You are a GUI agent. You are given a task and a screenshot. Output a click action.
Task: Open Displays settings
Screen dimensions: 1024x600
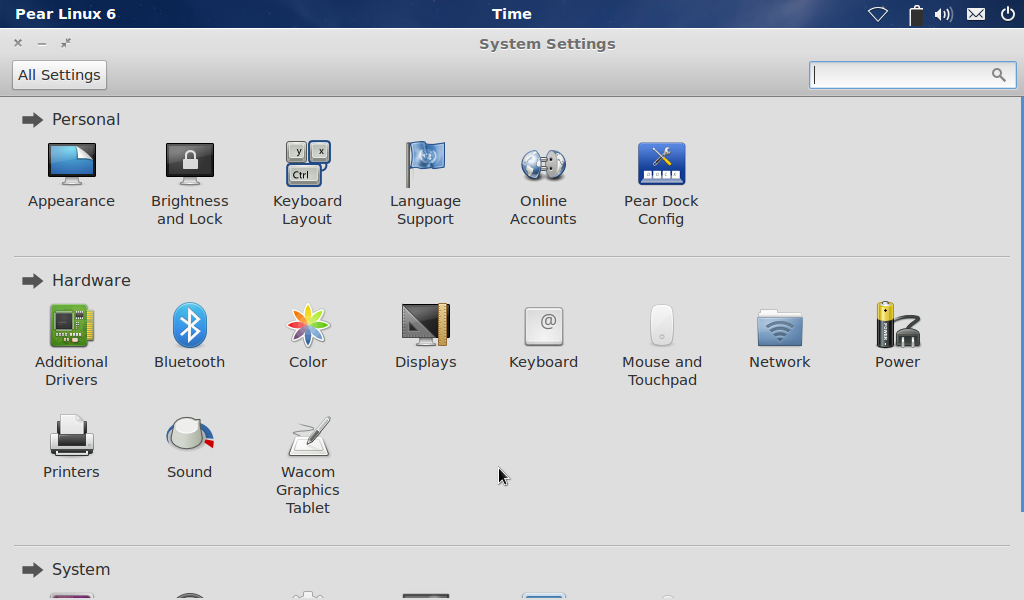[425, 336]
